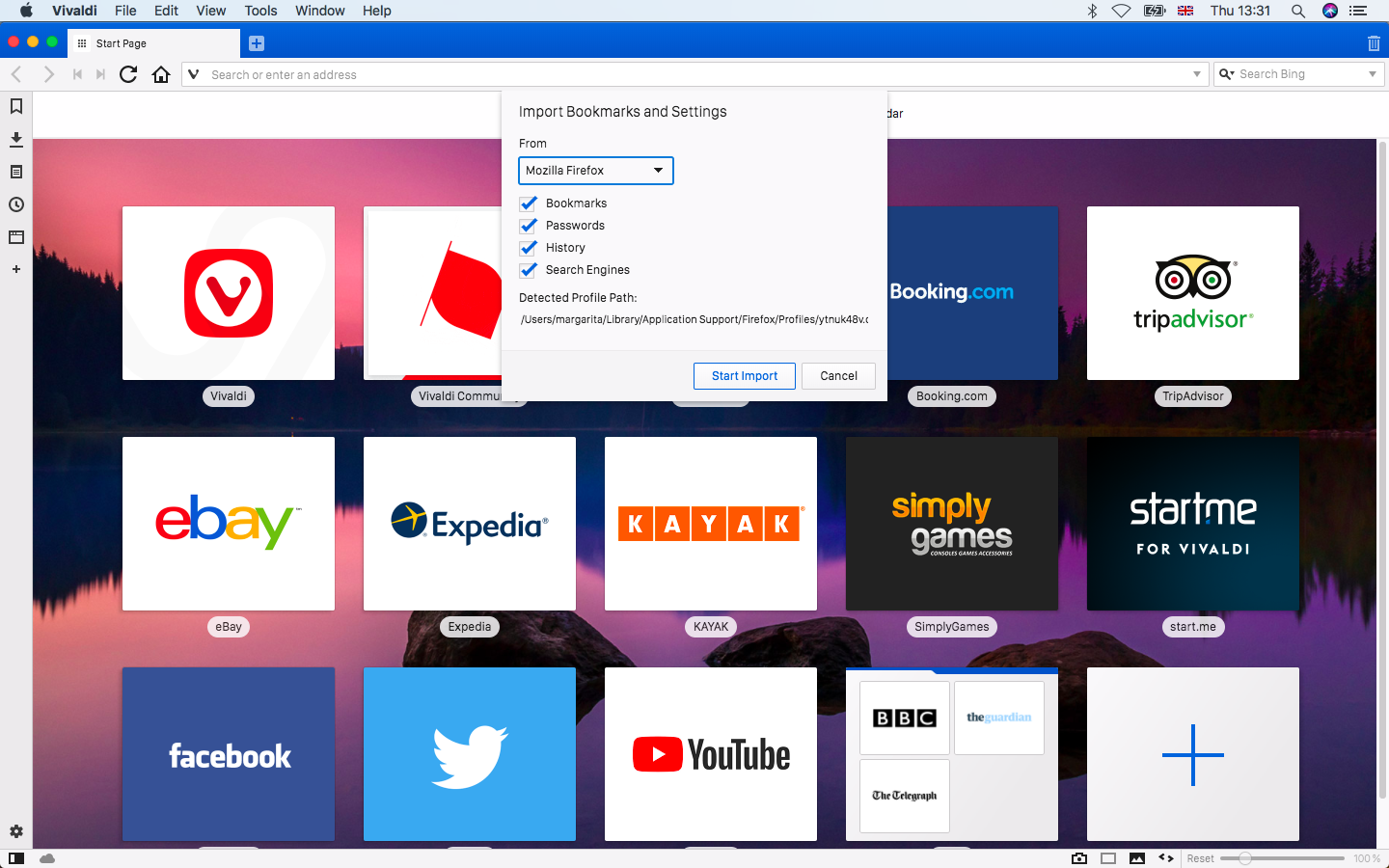Open the sync cloud status icon
The image size is (1389, 868).
pyautogui.click(x=47, y=858)
